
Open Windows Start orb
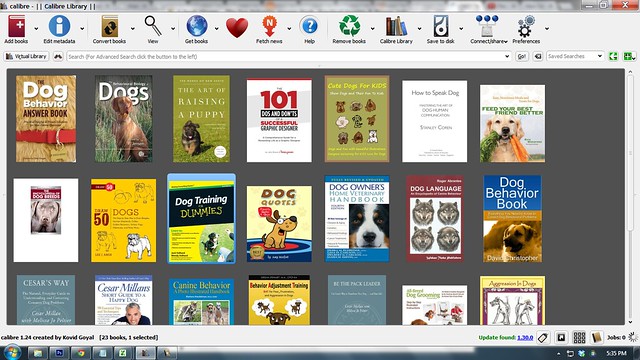pyautogui.click(x=11, y=353)
